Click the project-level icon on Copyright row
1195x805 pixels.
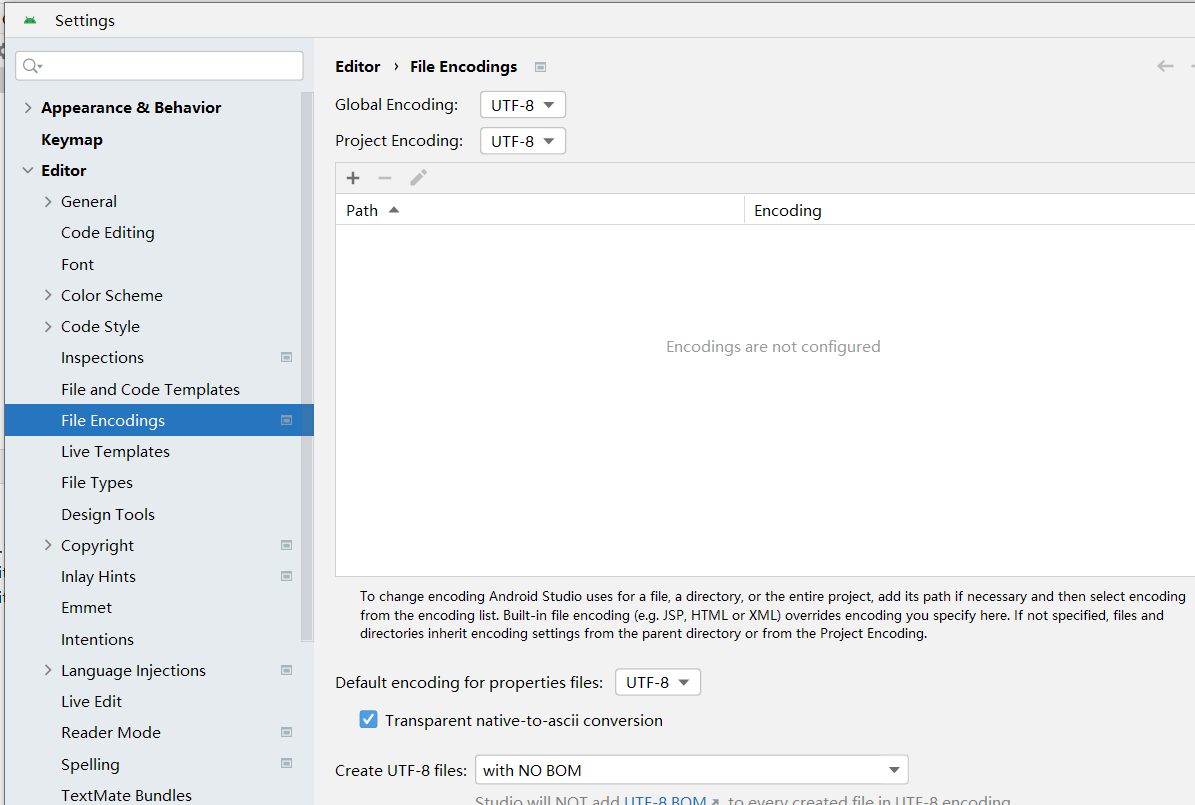pos(287,545)
